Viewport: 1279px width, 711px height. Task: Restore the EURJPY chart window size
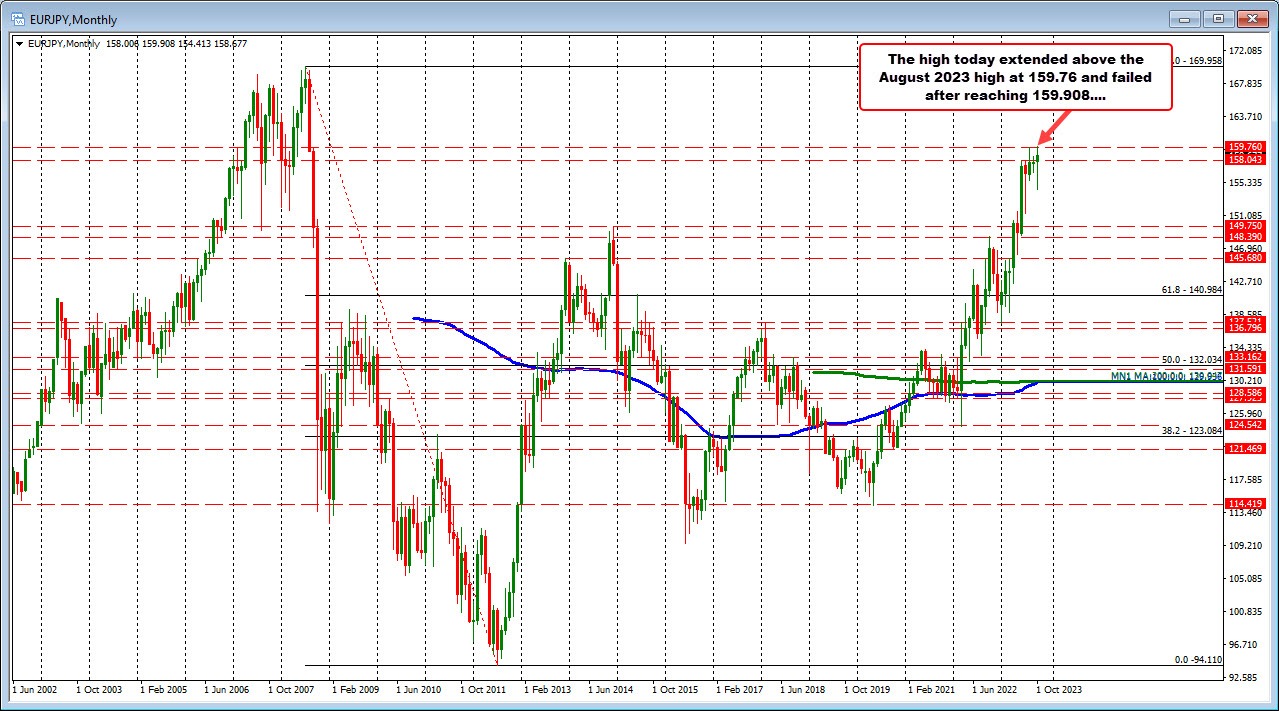1218,18
